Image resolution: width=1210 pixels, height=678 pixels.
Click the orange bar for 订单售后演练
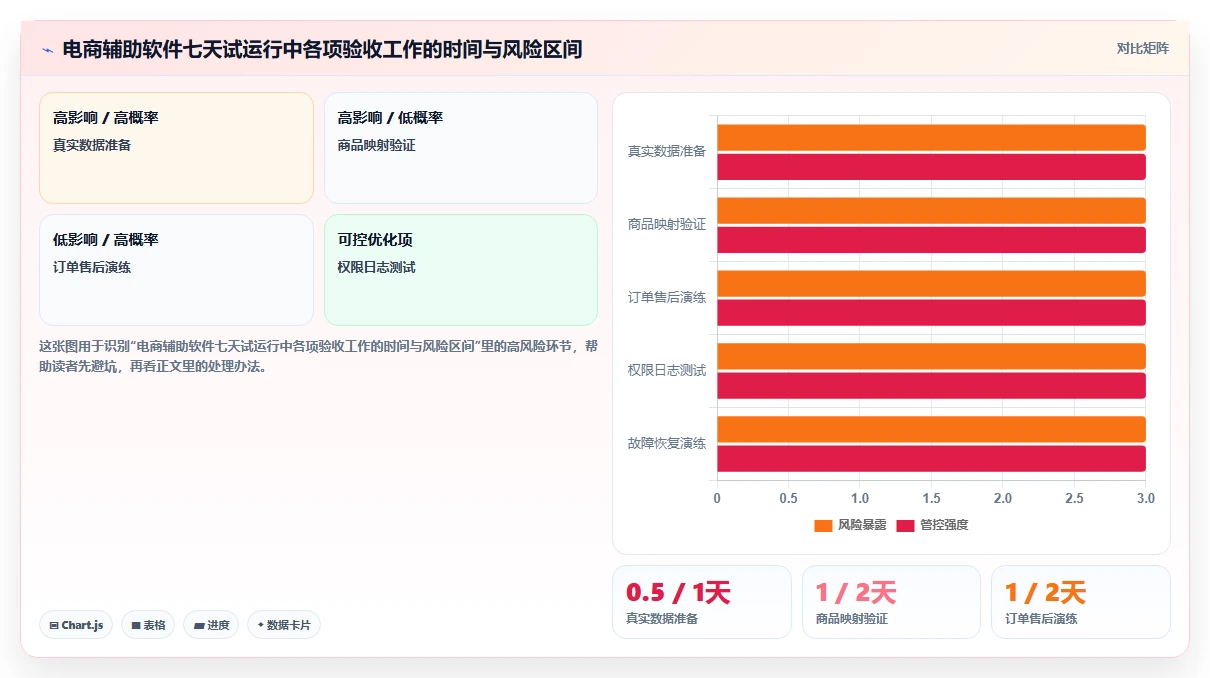click(931, 283)
